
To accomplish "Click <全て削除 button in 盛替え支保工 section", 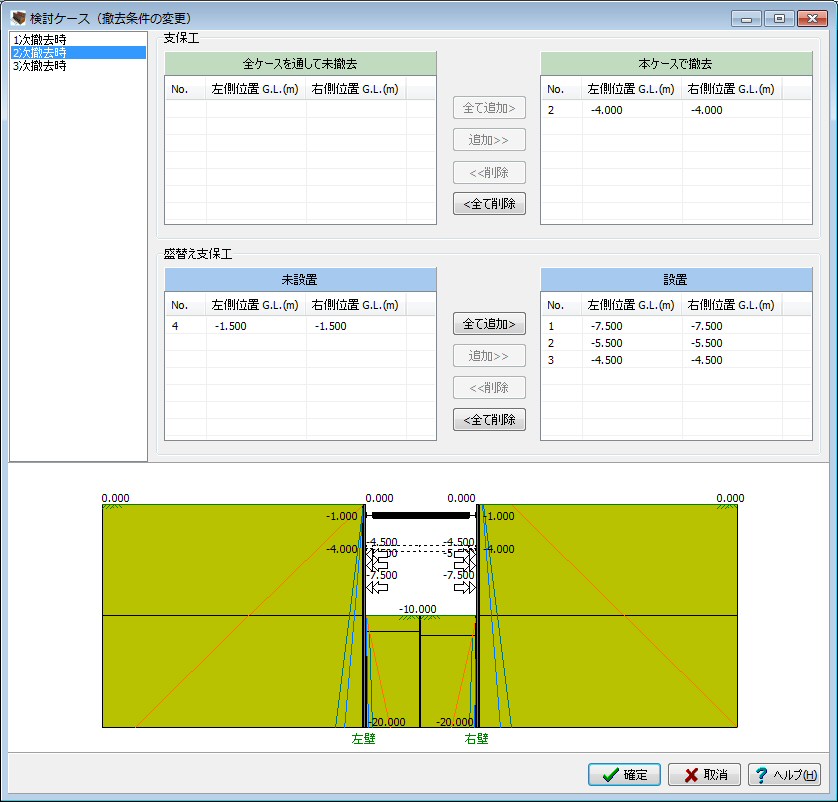I will pos(489,419).
